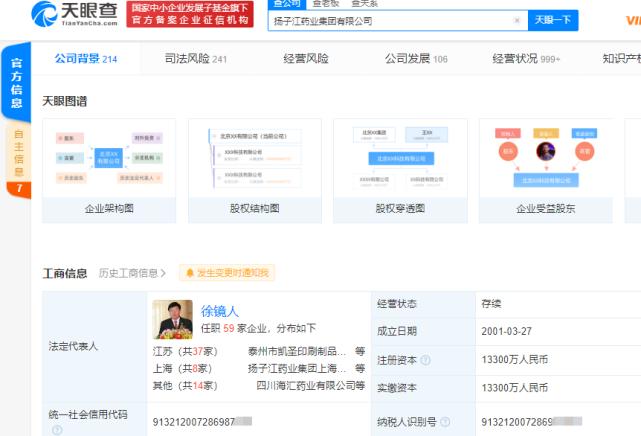Click 江苏 (共37家) region entry
The image size is (641, 436).
185,351
